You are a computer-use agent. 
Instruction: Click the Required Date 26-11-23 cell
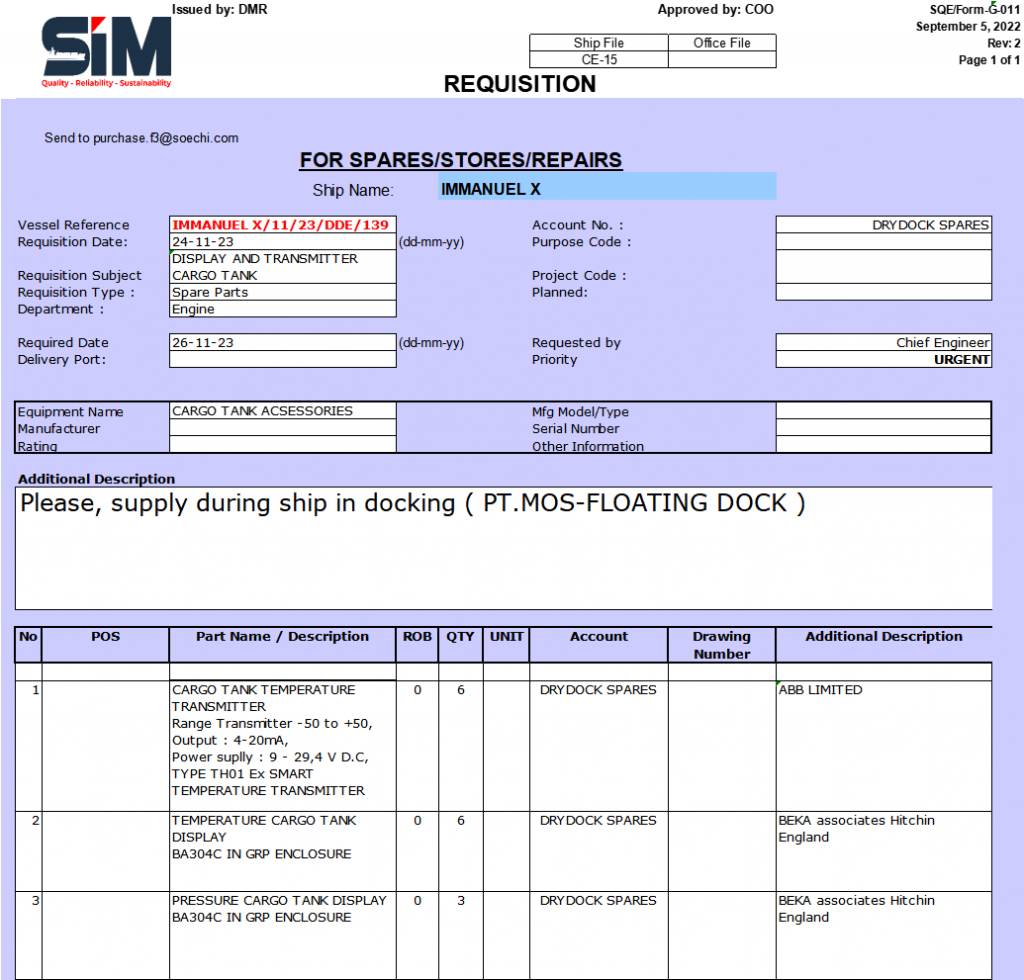(283, 343)
